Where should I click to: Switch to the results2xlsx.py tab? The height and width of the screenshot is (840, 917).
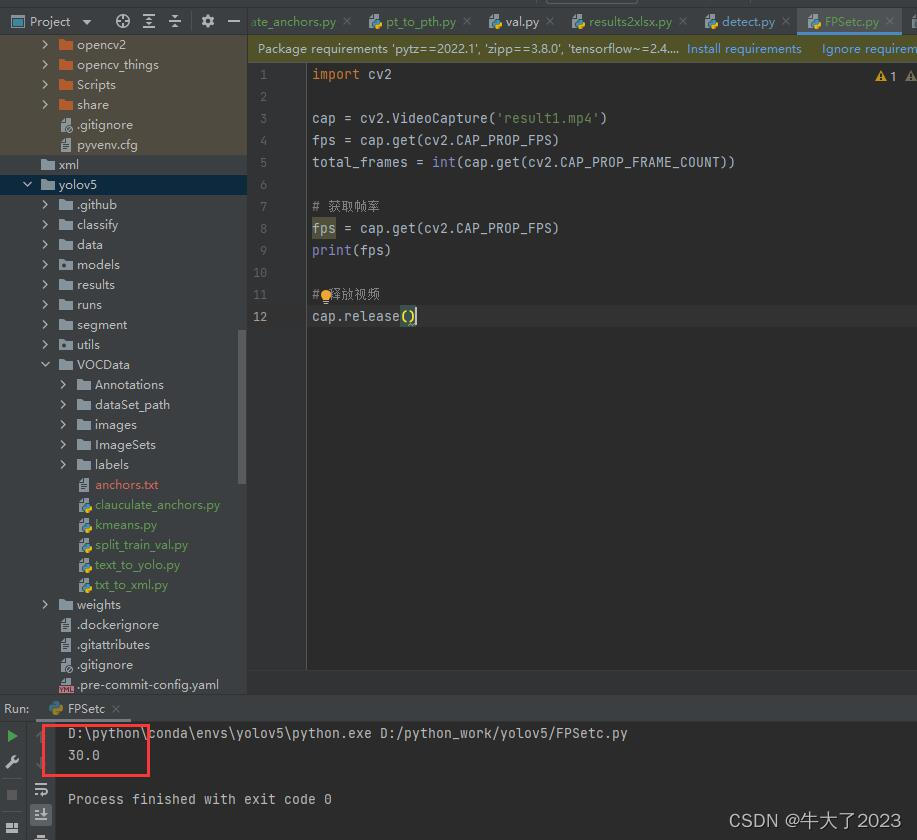[630, 22]
